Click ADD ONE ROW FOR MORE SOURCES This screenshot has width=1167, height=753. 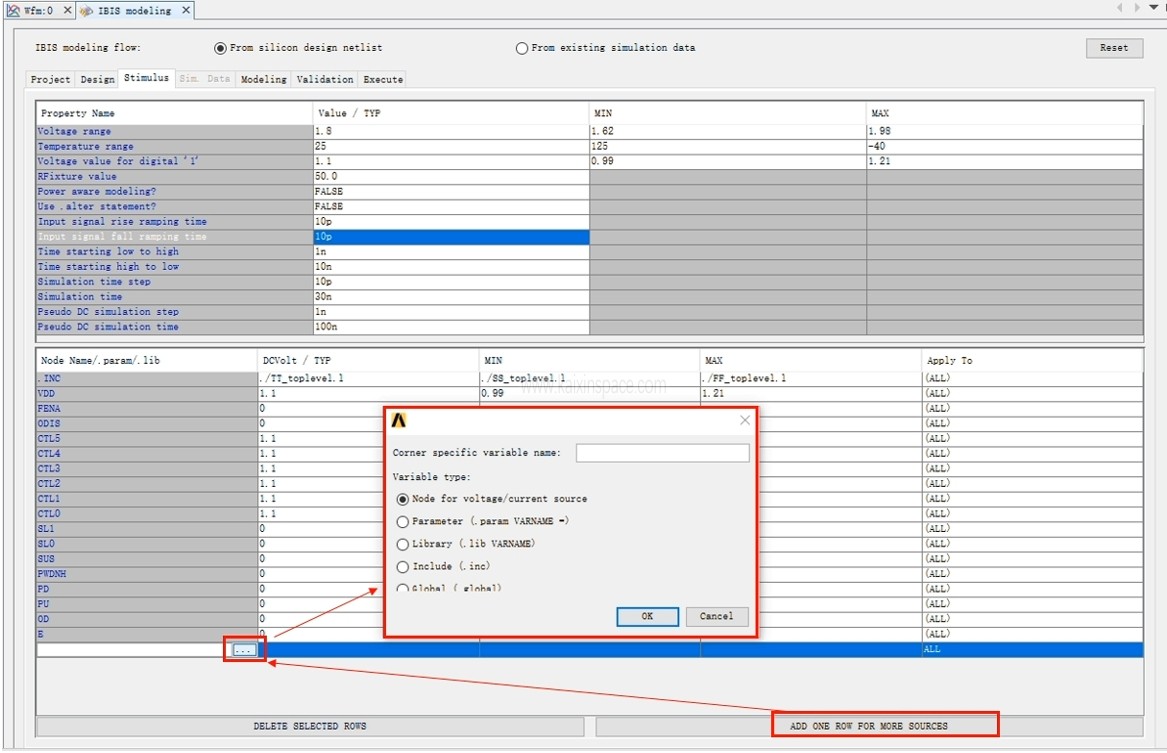868,726
